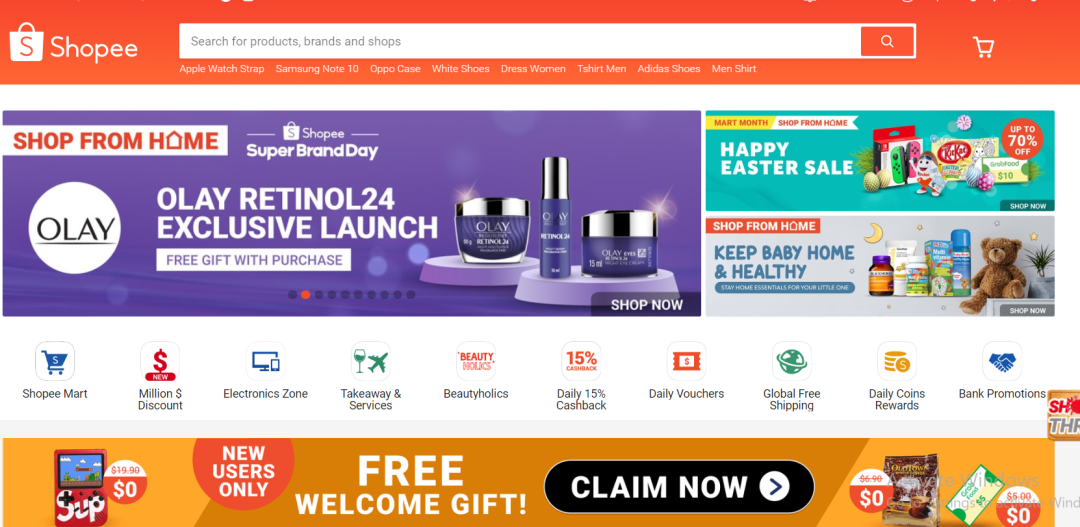
Task: Open Daily Coins Rewards icon
Action: click(x=897, y=361)
